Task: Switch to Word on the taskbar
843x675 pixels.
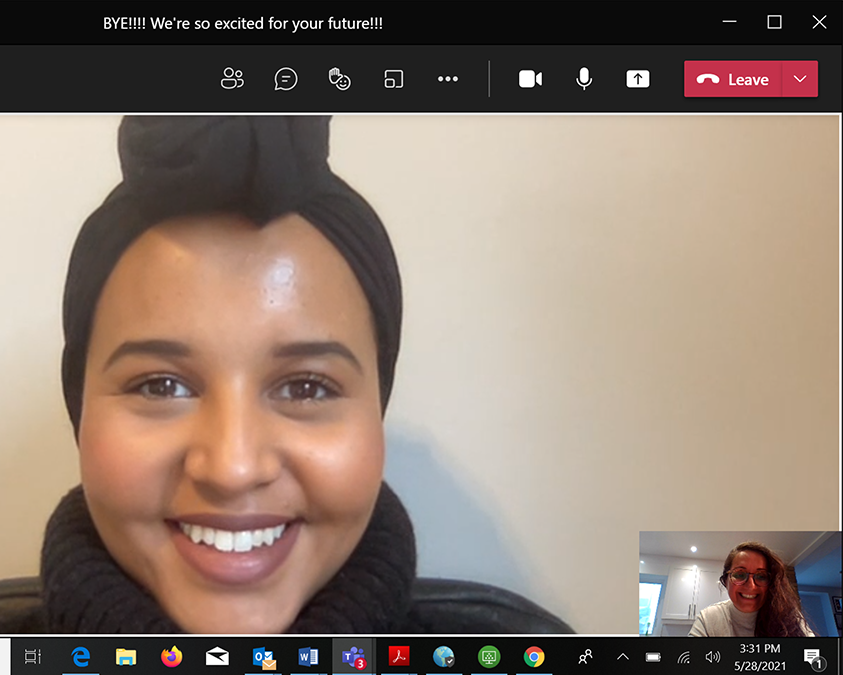Action: click(x=308, y=656)
